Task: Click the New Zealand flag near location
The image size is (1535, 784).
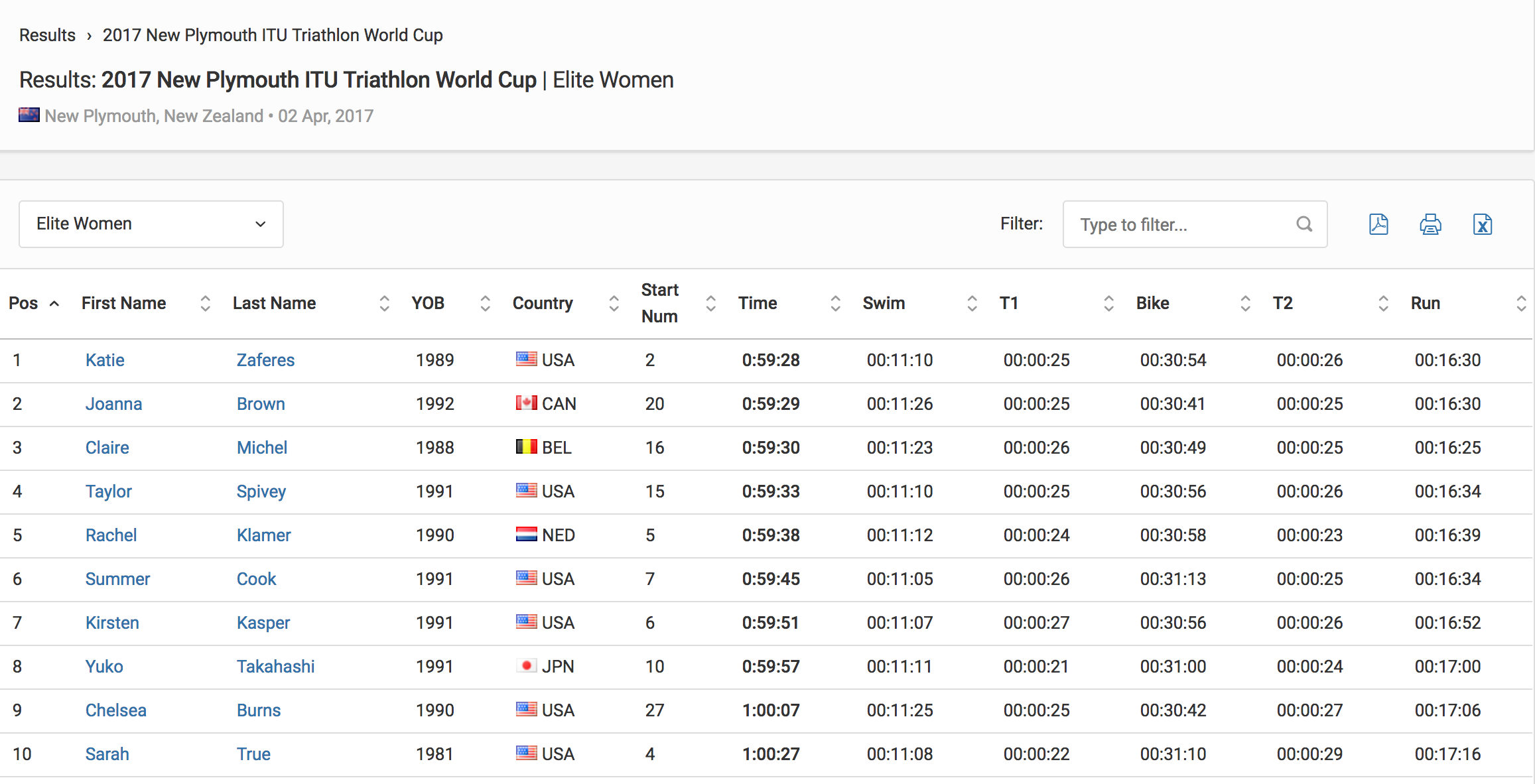Action: 29,115
